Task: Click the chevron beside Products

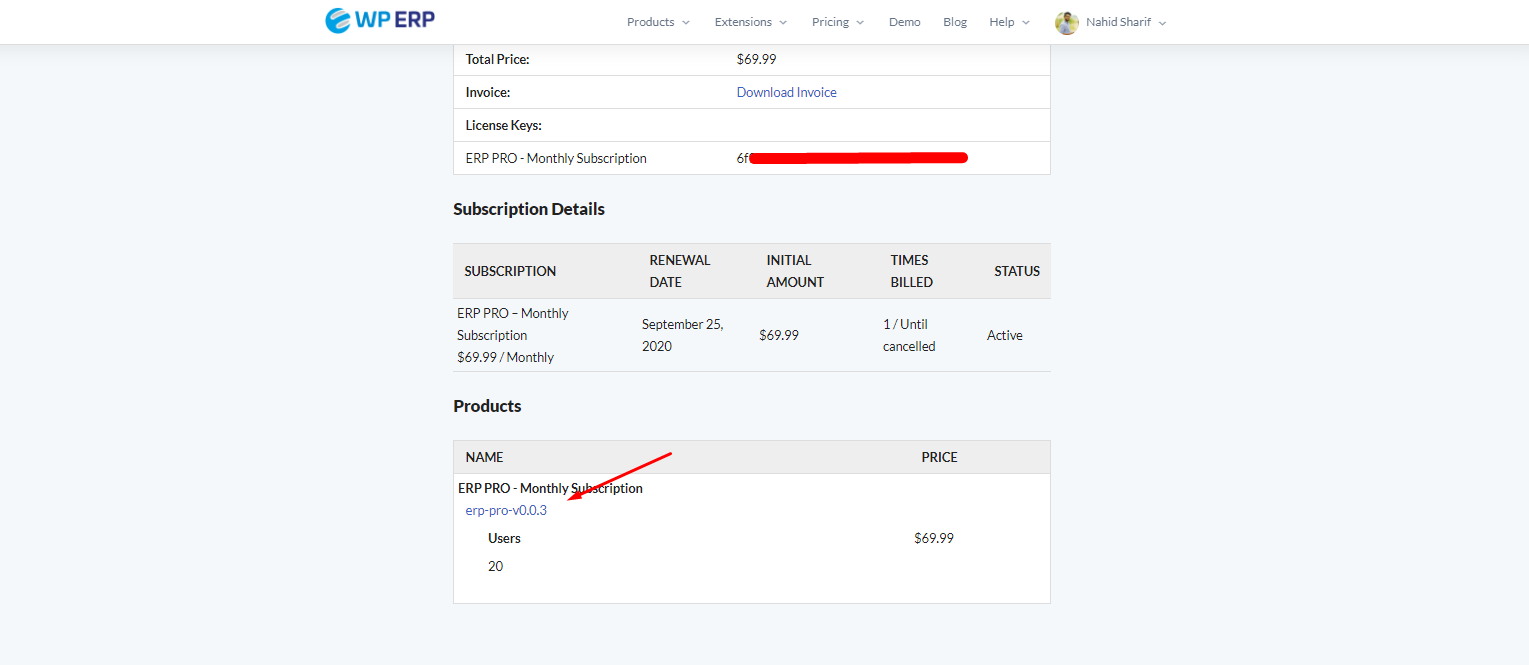Action: [686, 22]
